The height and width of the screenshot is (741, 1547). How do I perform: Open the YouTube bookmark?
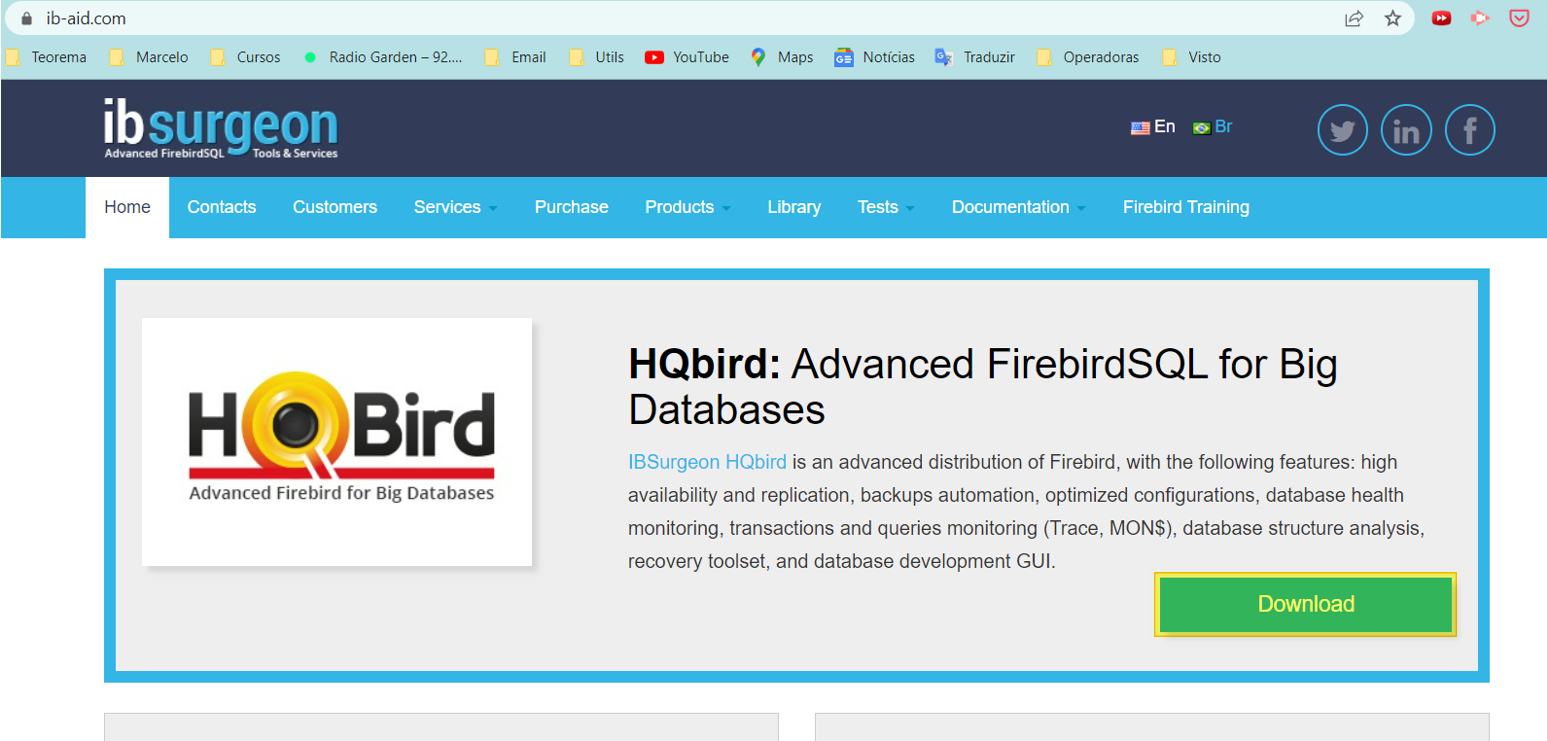[688, 57]
